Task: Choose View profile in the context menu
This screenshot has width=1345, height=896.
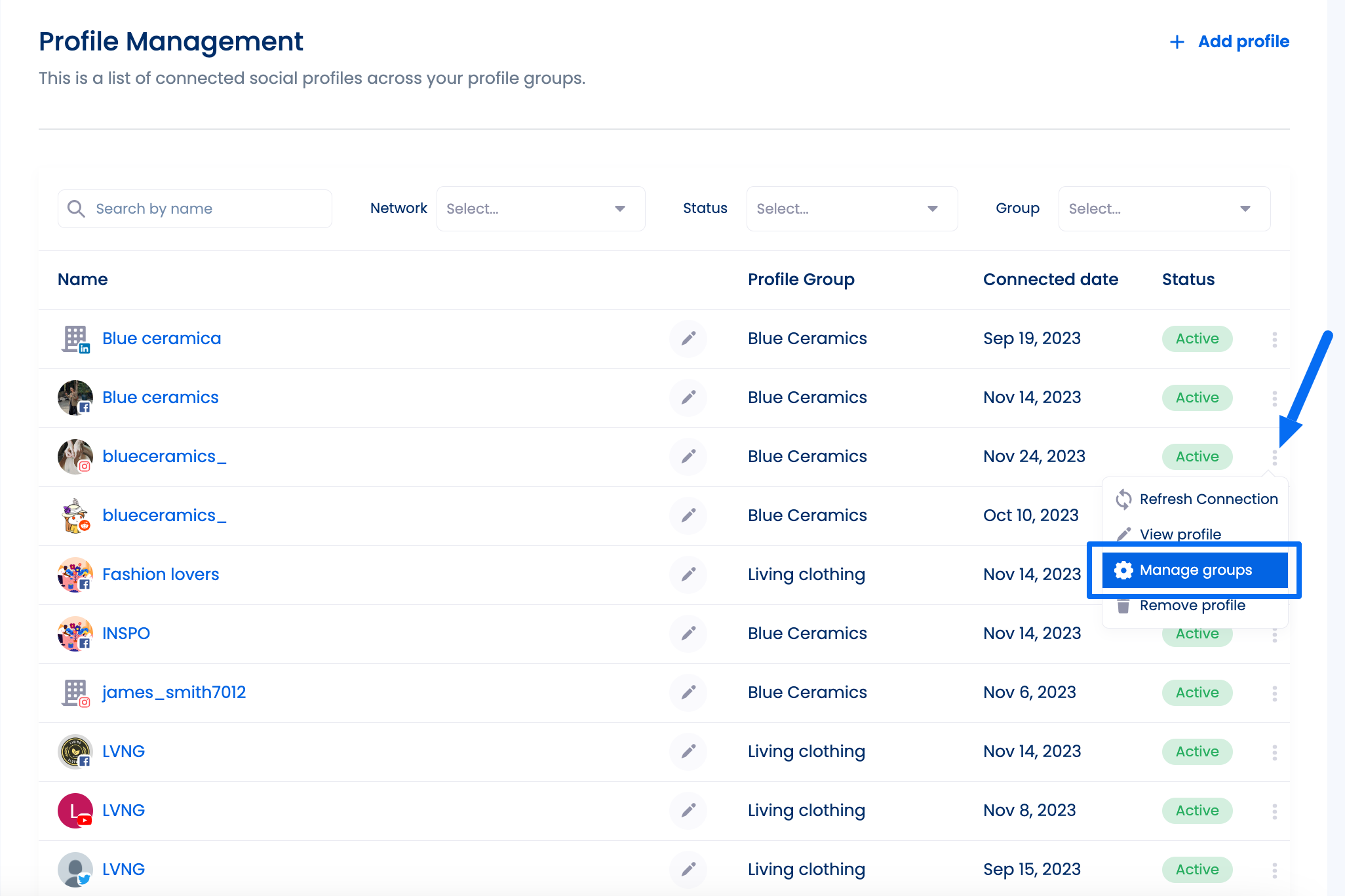Action: 1196,534
